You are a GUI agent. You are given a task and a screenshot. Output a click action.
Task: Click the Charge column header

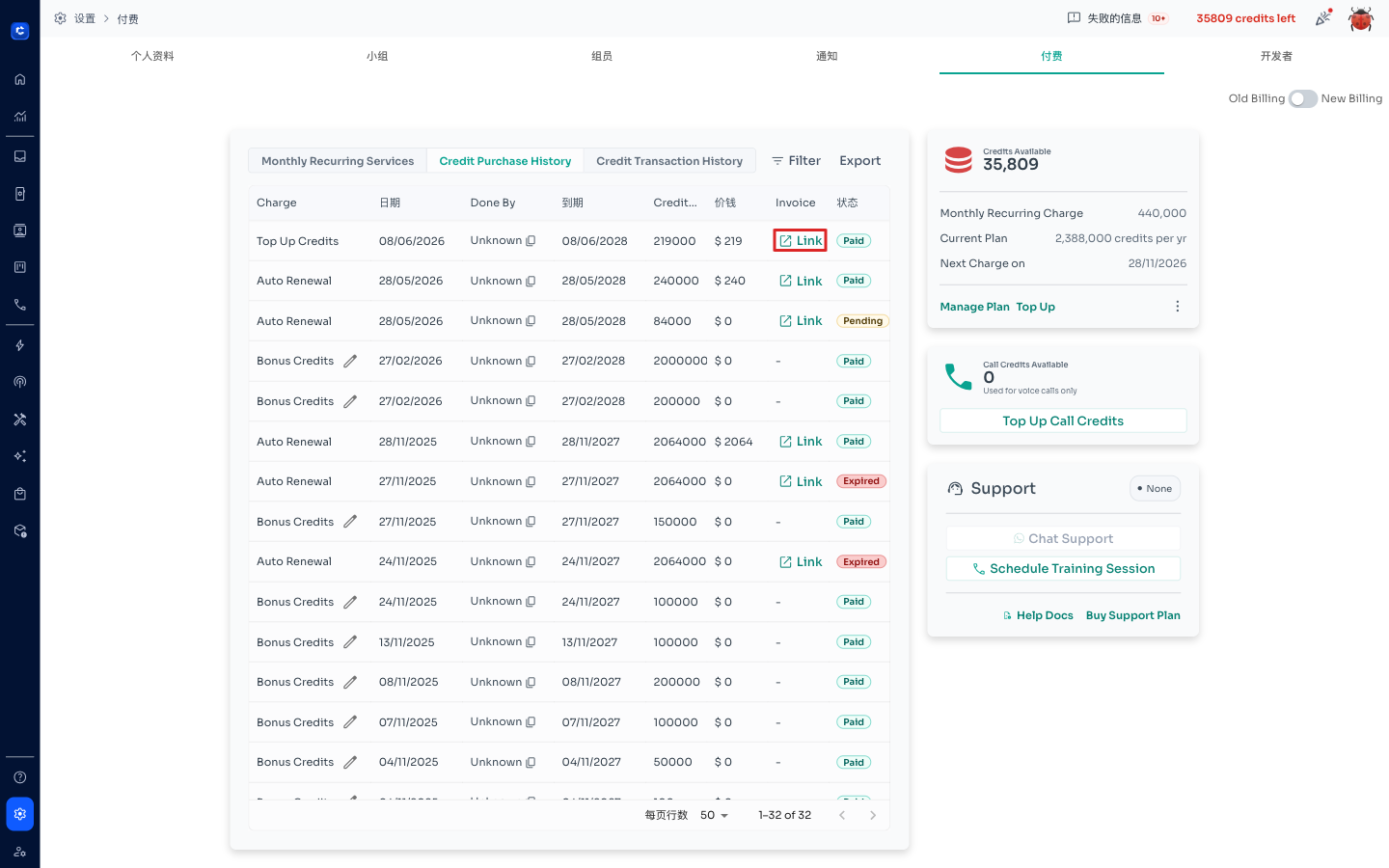click(x=277, y=203)
